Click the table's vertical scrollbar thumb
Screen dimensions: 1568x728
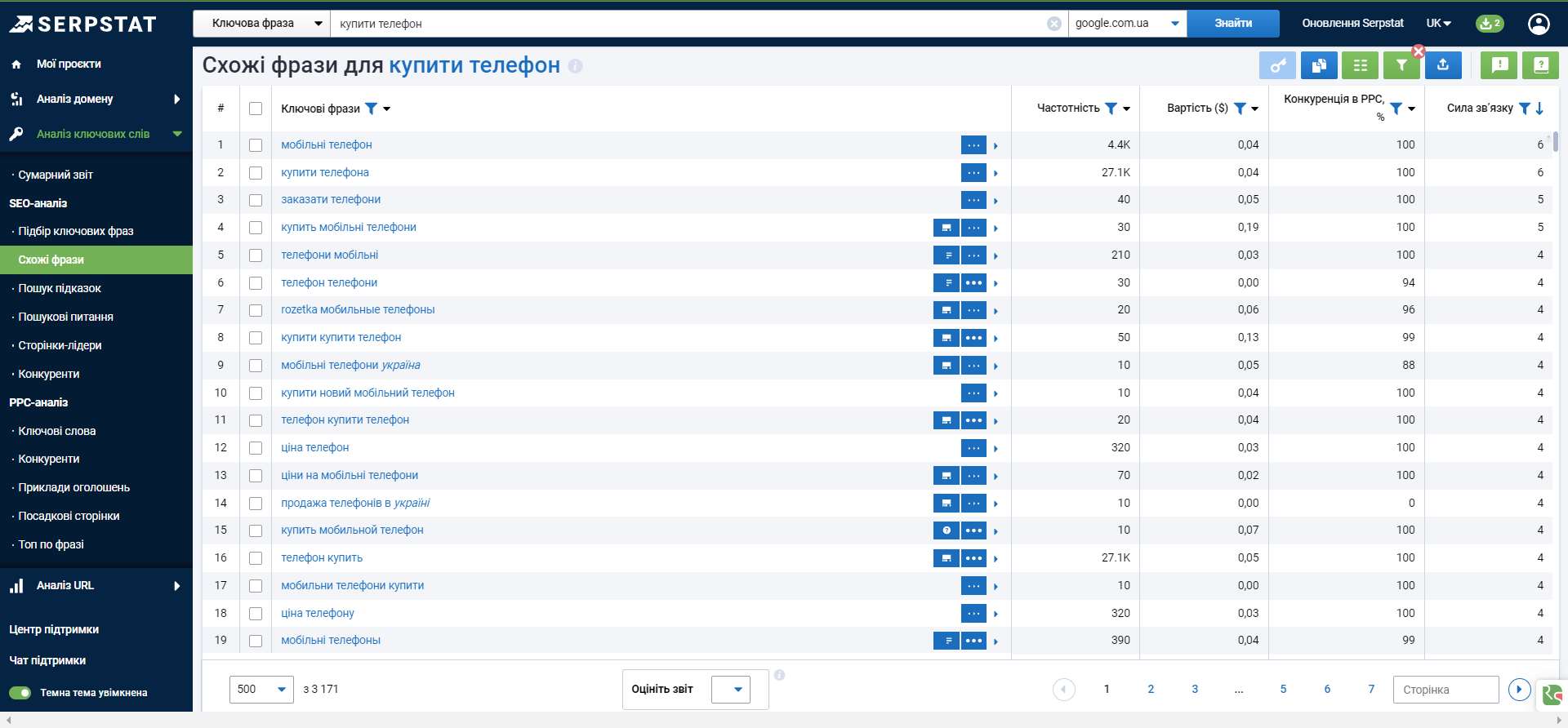click(1556, 142)
